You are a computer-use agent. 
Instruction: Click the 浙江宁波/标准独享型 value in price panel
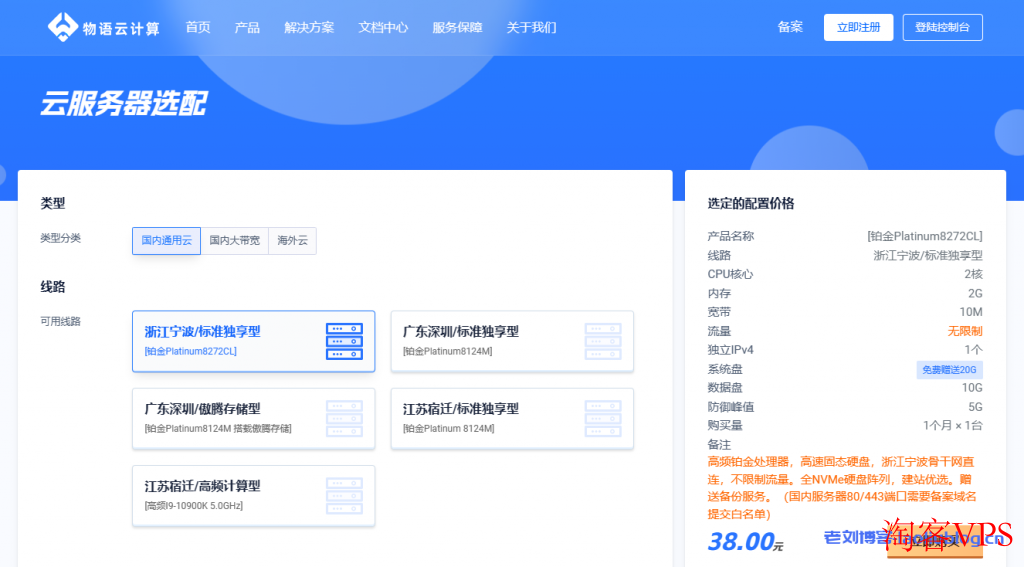[928, 255]
